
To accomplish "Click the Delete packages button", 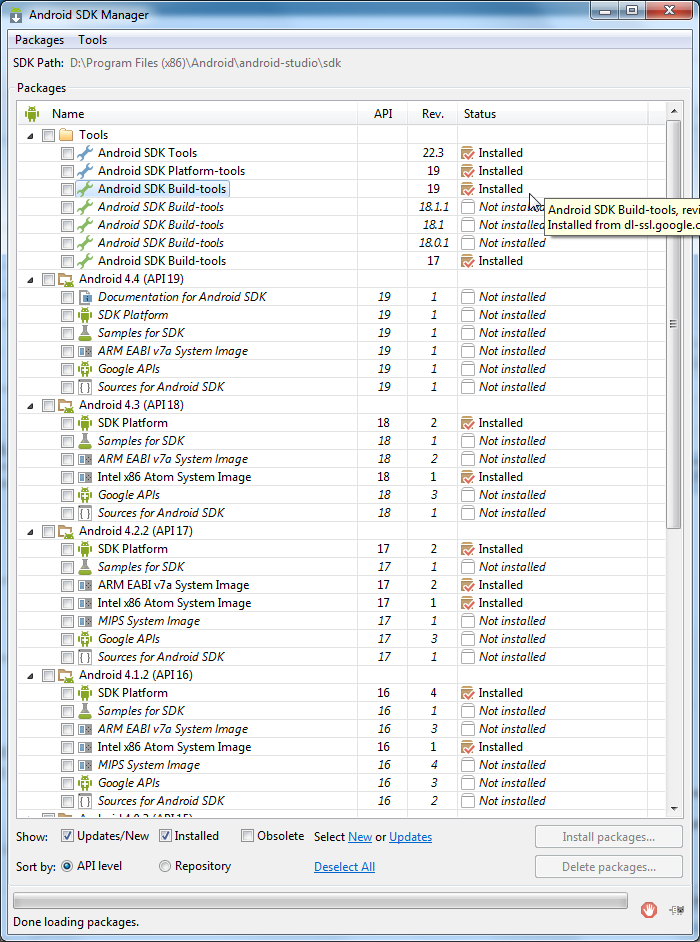I will pyautogui.click(x=609, y=867).
